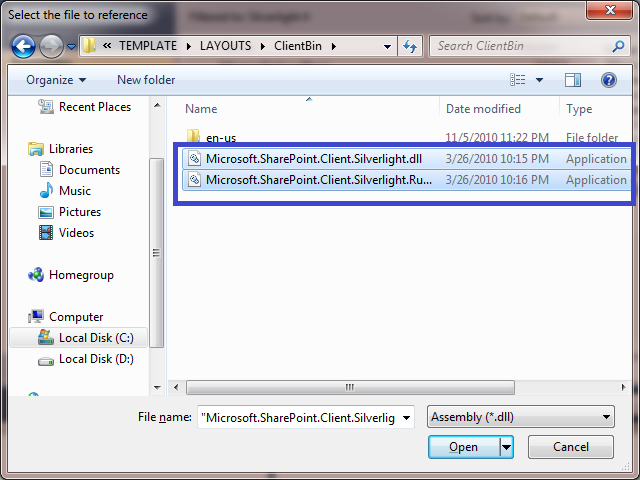Select Local Disk (D:) in navigation pane
The height and width of the screenshot is (480, 640).
tap(95, 359)
